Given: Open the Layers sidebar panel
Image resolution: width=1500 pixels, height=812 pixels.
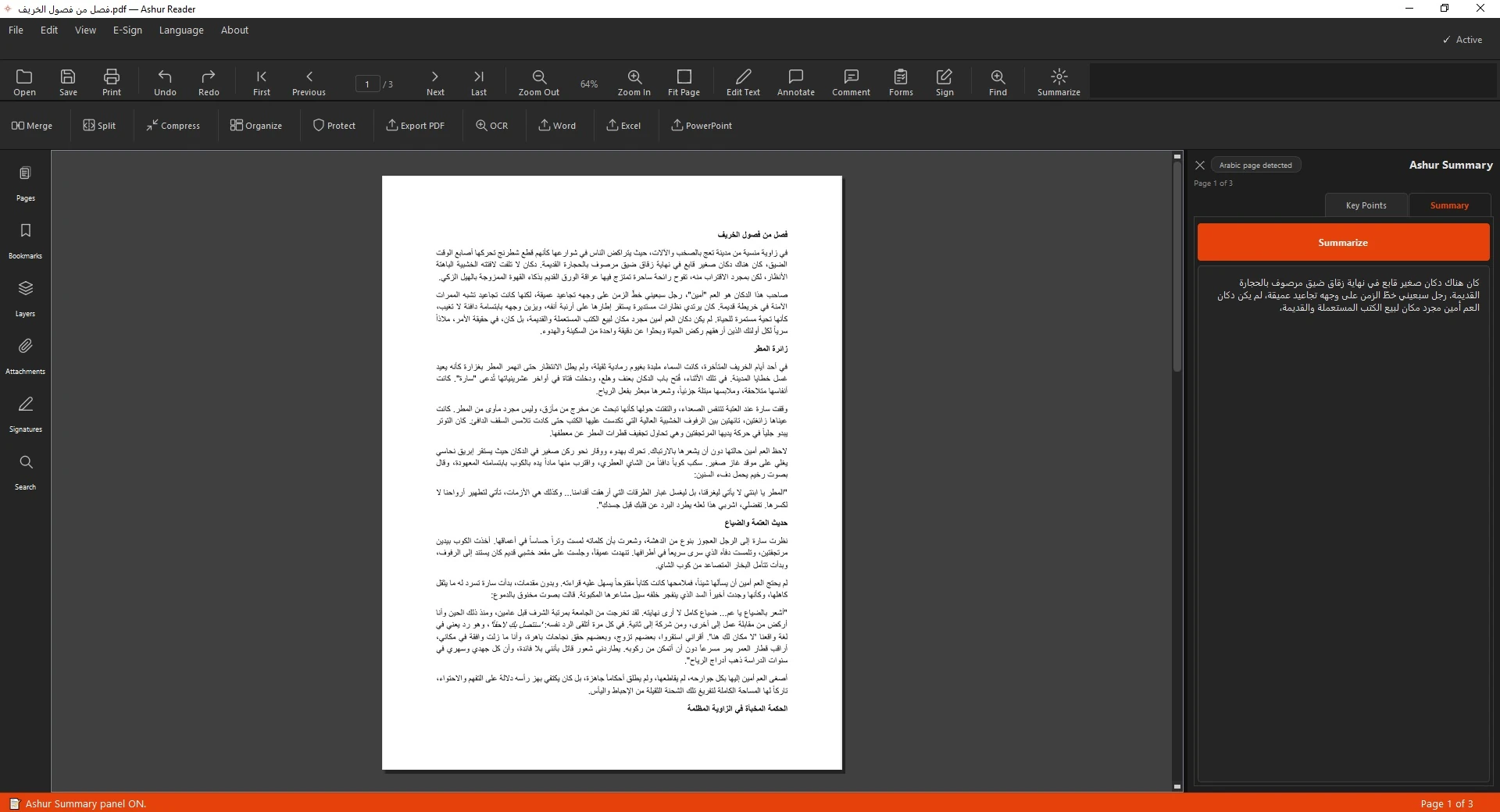Looking at the screenshot, I should [x=25, y=299].
